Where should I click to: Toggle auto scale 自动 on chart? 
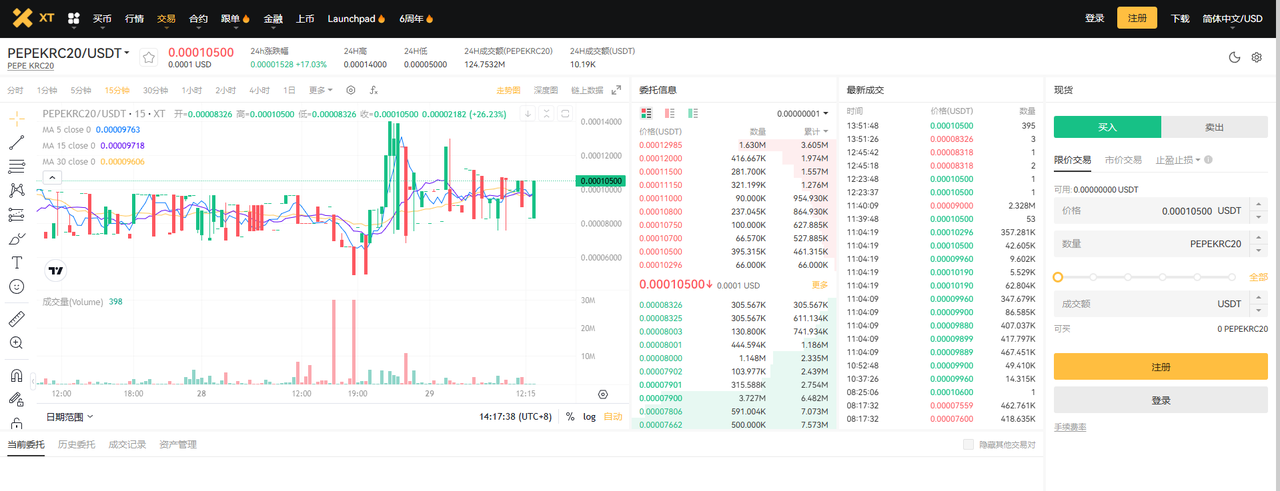click(x=613, y=416)
